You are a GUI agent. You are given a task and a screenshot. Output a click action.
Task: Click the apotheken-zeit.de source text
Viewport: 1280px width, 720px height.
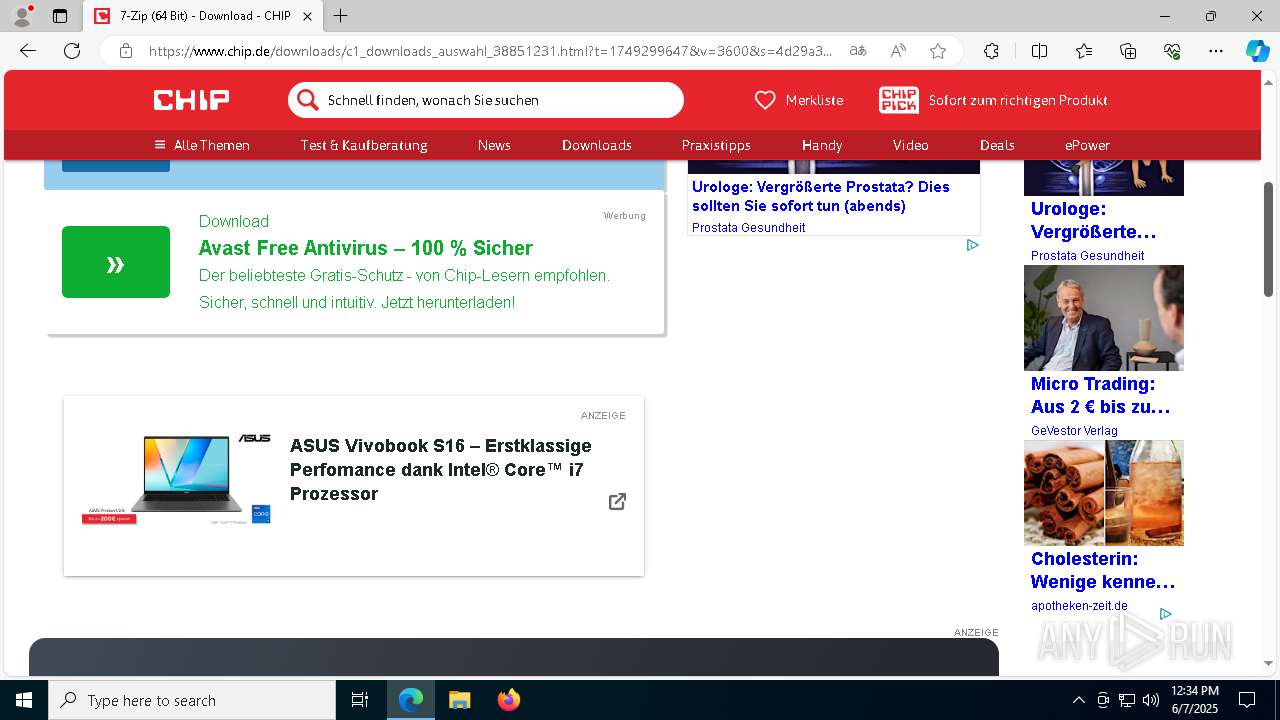(1079, 606)
